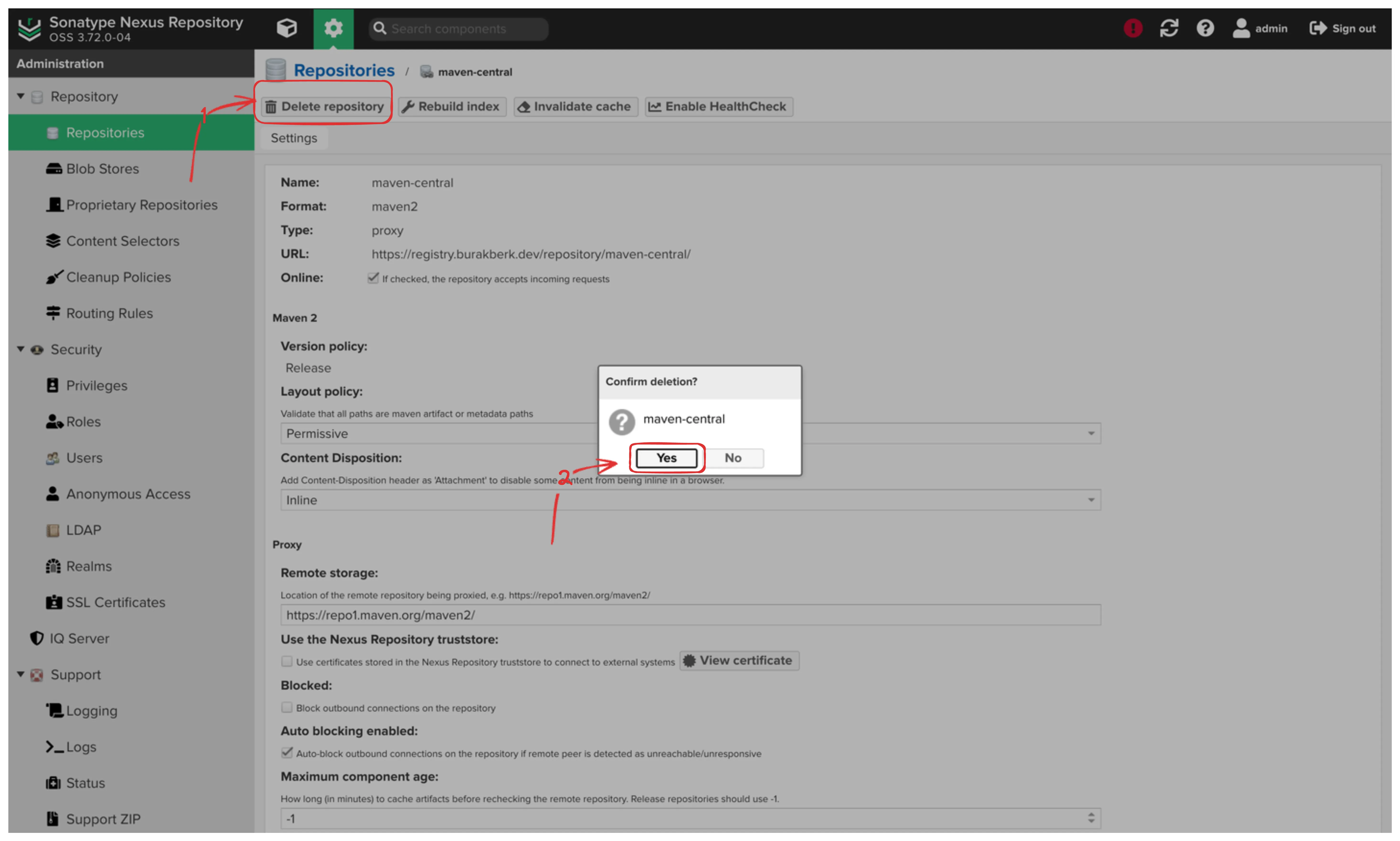Toggle Block outbound connections checkbox
Viewport: 1400px width, 841px height.
(287, 707)
